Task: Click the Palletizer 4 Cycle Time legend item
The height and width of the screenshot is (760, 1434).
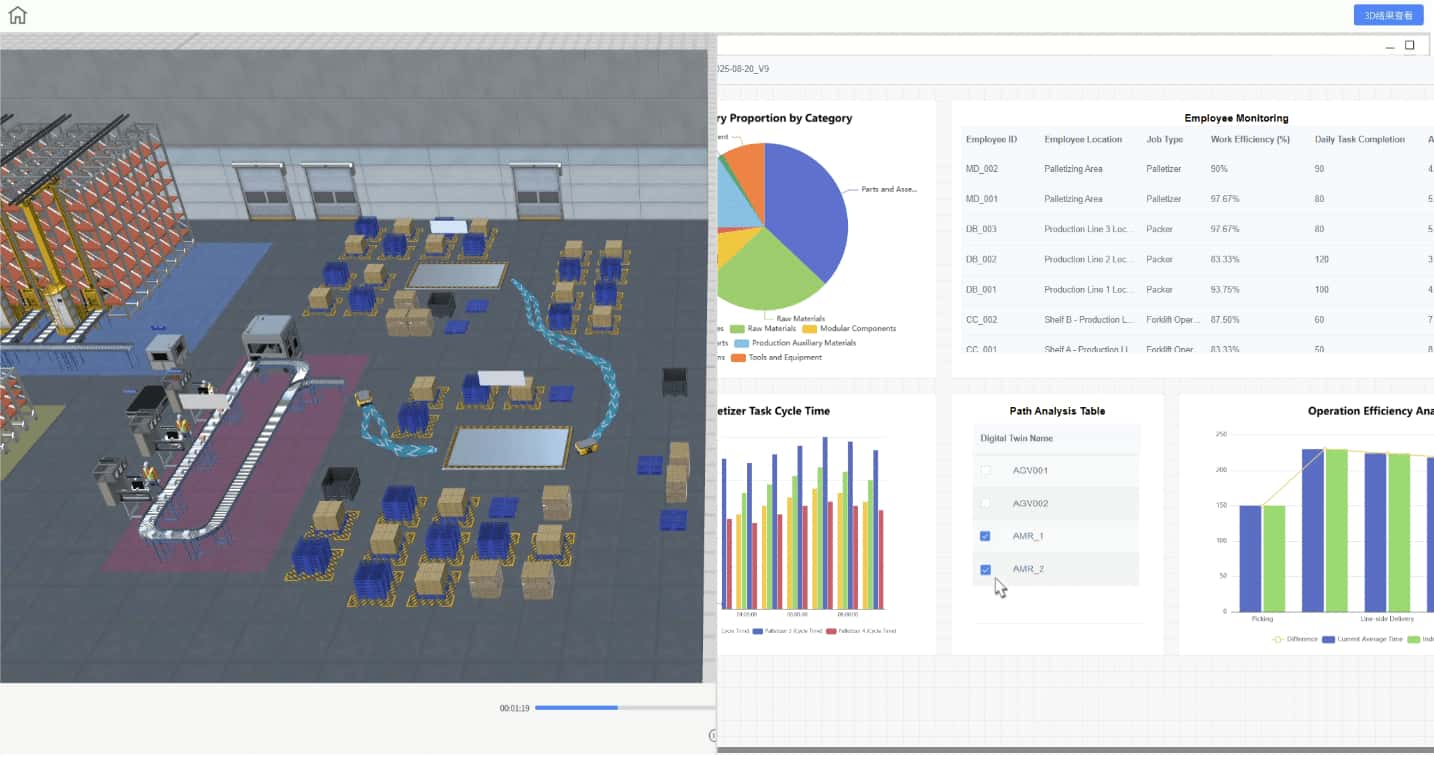Action: pos(831,631)
